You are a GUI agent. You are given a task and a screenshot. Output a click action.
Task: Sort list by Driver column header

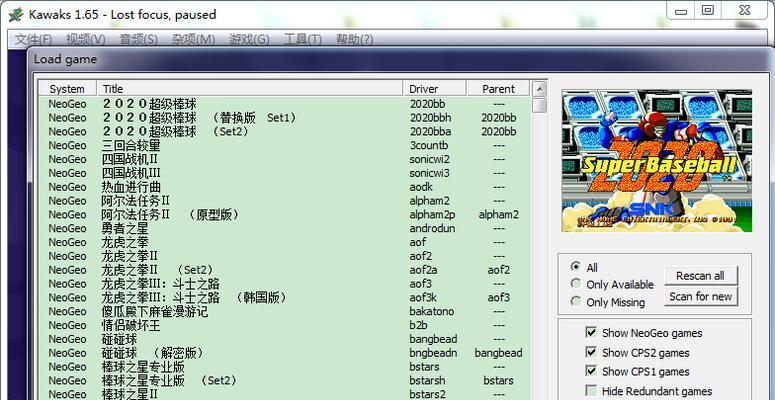(x=434, y=89)
